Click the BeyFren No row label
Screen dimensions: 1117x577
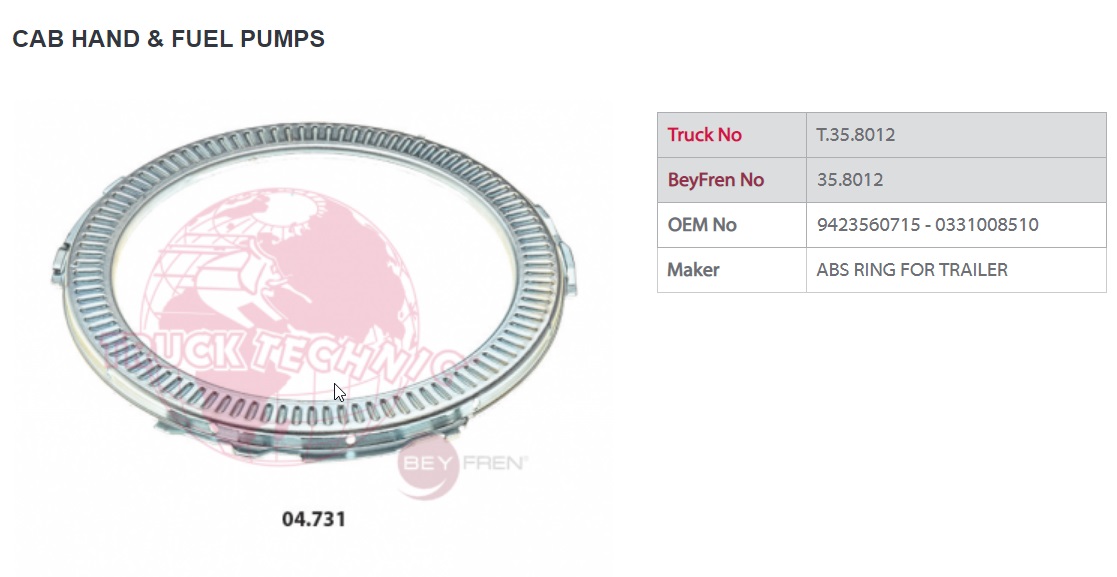pos(716,180)
